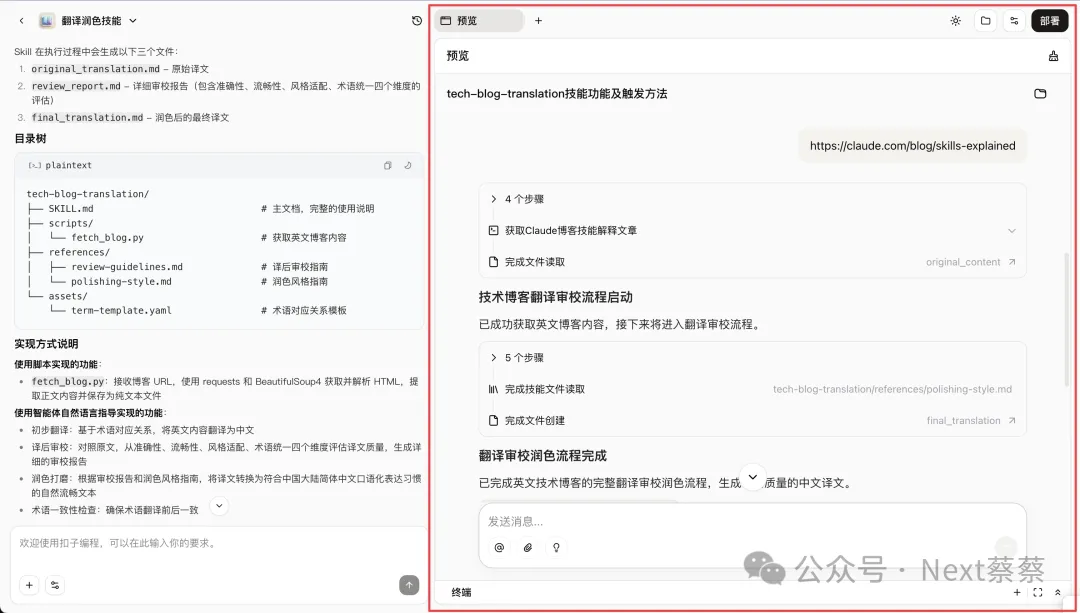
Task: Click the clear broom icon in preview header
Action: (1053, 56)
